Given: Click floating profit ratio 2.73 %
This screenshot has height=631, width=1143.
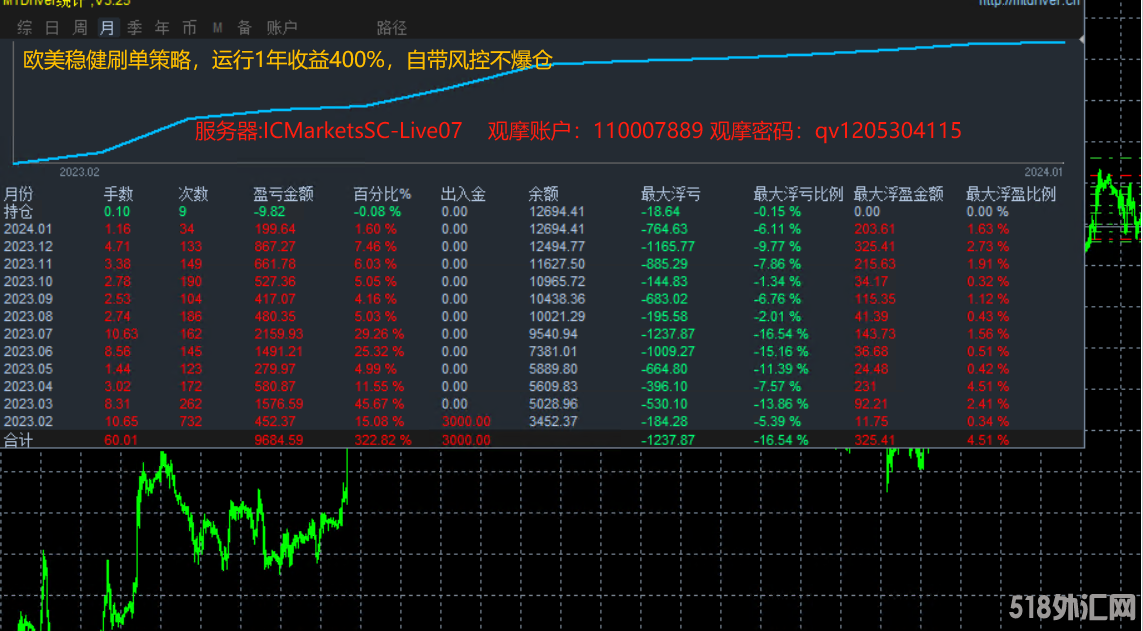Looking at the screenshot, I should tap(988, 246).
